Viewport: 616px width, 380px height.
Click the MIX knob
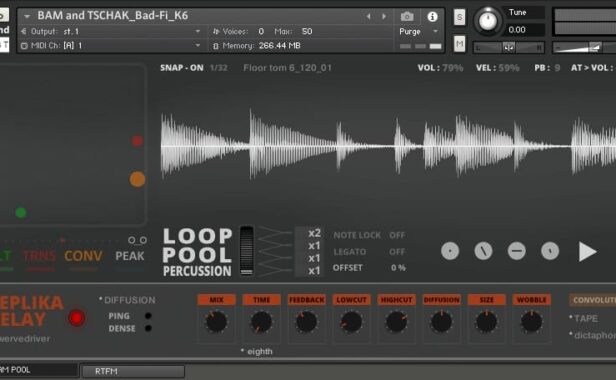tap(216, 322)
